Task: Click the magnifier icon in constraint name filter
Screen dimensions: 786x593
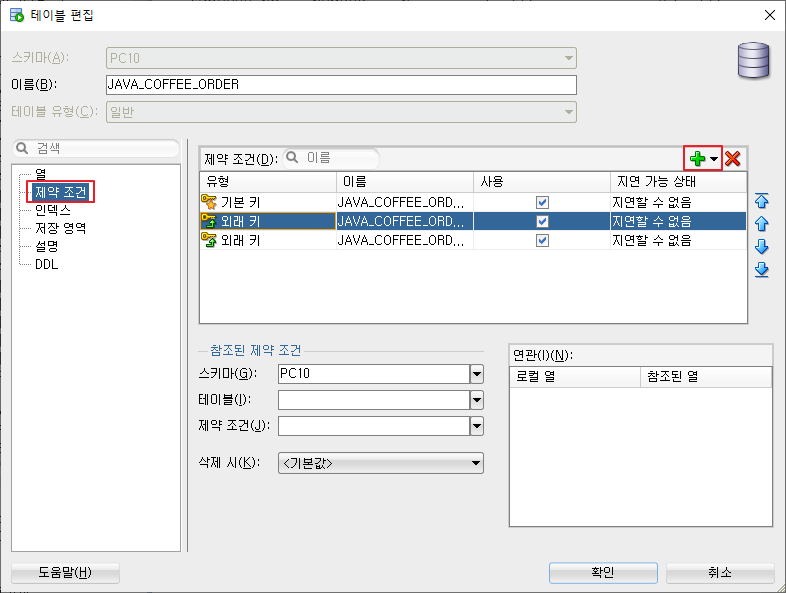Action: (x=292, y=158)
